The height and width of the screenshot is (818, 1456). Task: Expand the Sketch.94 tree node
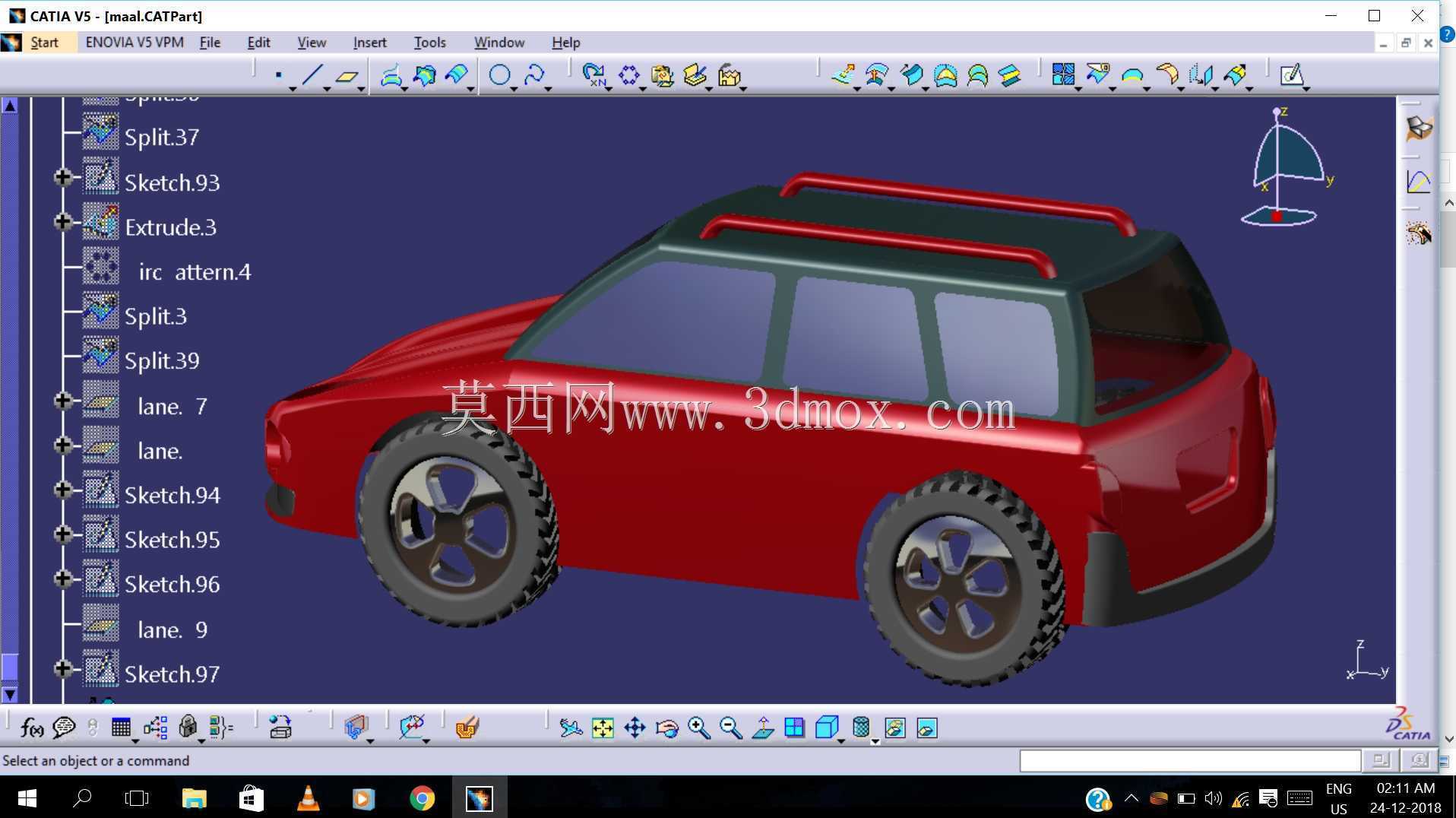point(63,490)
